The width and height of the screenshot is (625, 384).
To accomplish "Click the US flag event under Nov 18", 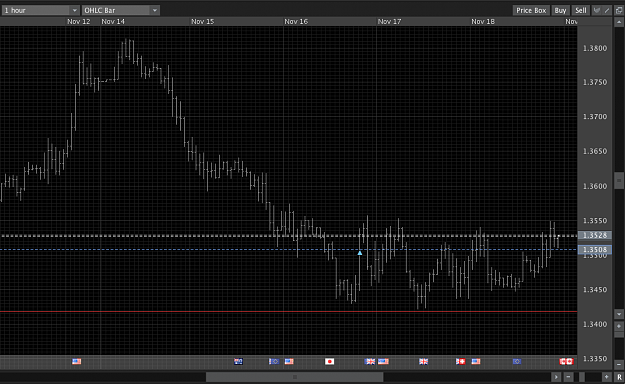I will tap(476, 361).
